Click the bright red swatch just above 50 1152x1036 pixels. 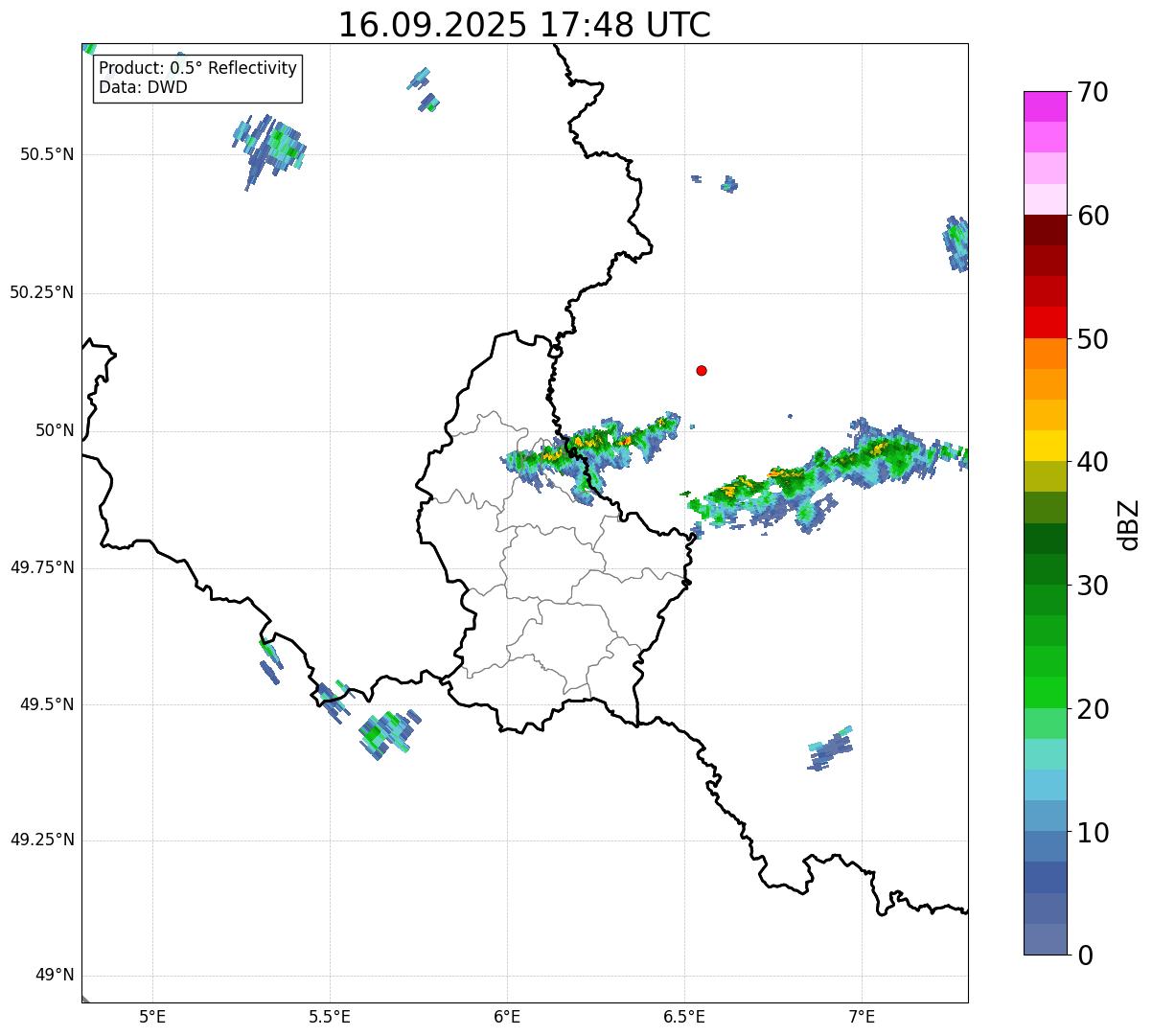(x=1045, y=323)
